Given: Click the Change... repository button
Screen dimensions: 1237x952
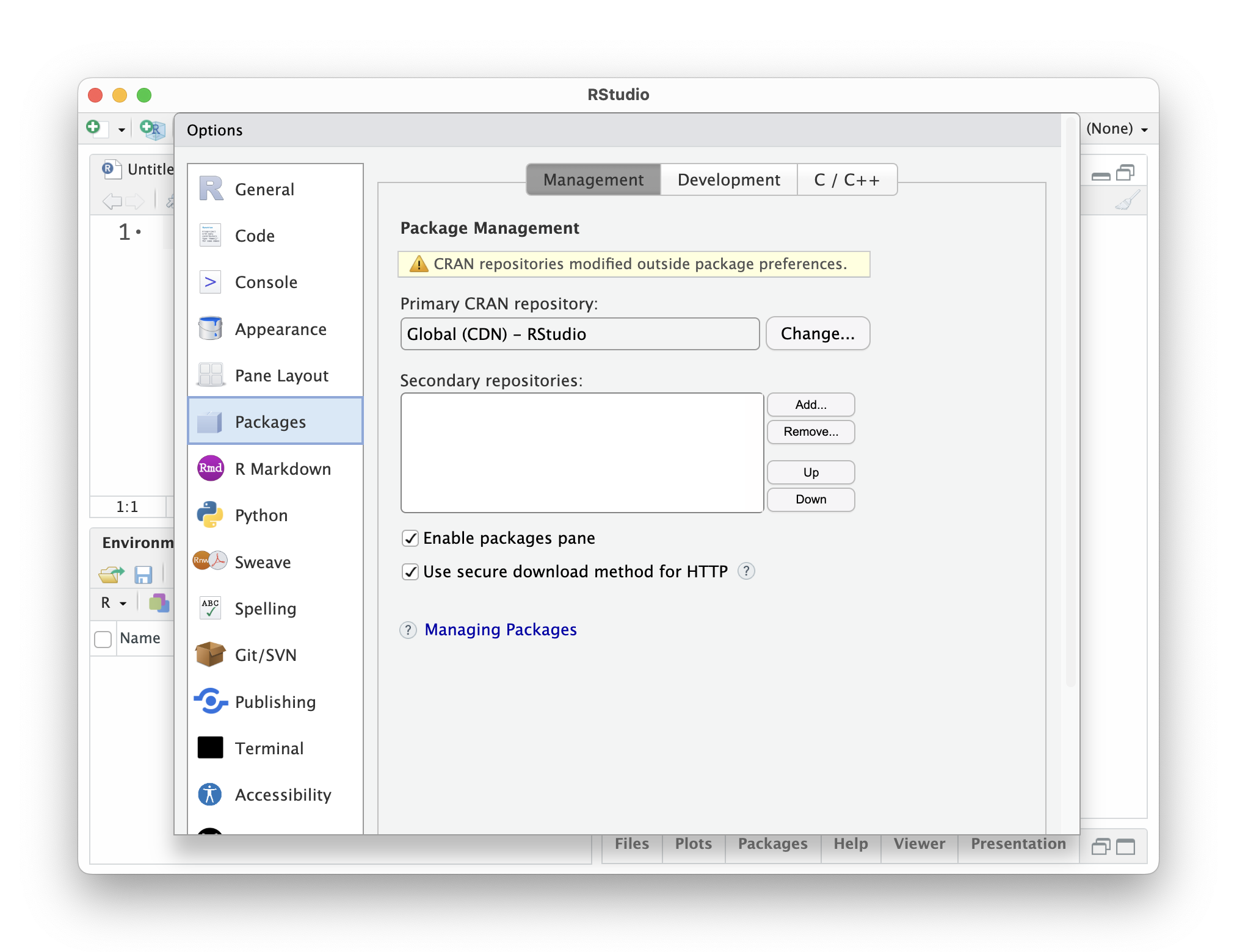Looking at the screenshot, I should [818, 334].
